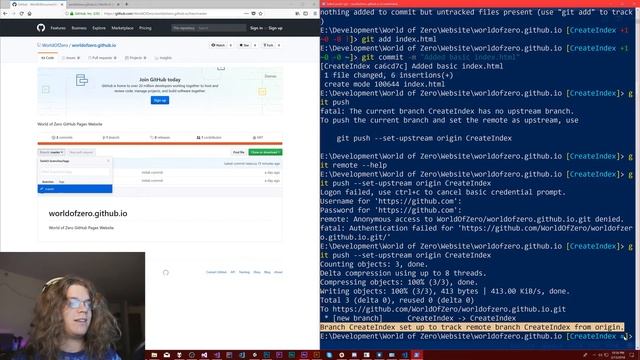The image size is (640, 360).
Task: Click the language bar under repo stats
Action: 160,144
